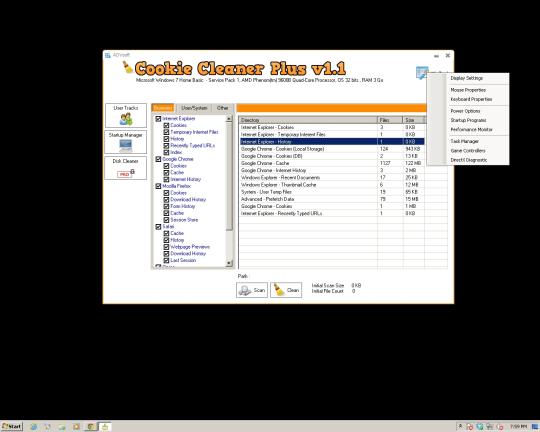Image resolution: width=540 pixels, height=432 pixels.
Task: Switch to the User/System tab
Action: tap(194, 108)
